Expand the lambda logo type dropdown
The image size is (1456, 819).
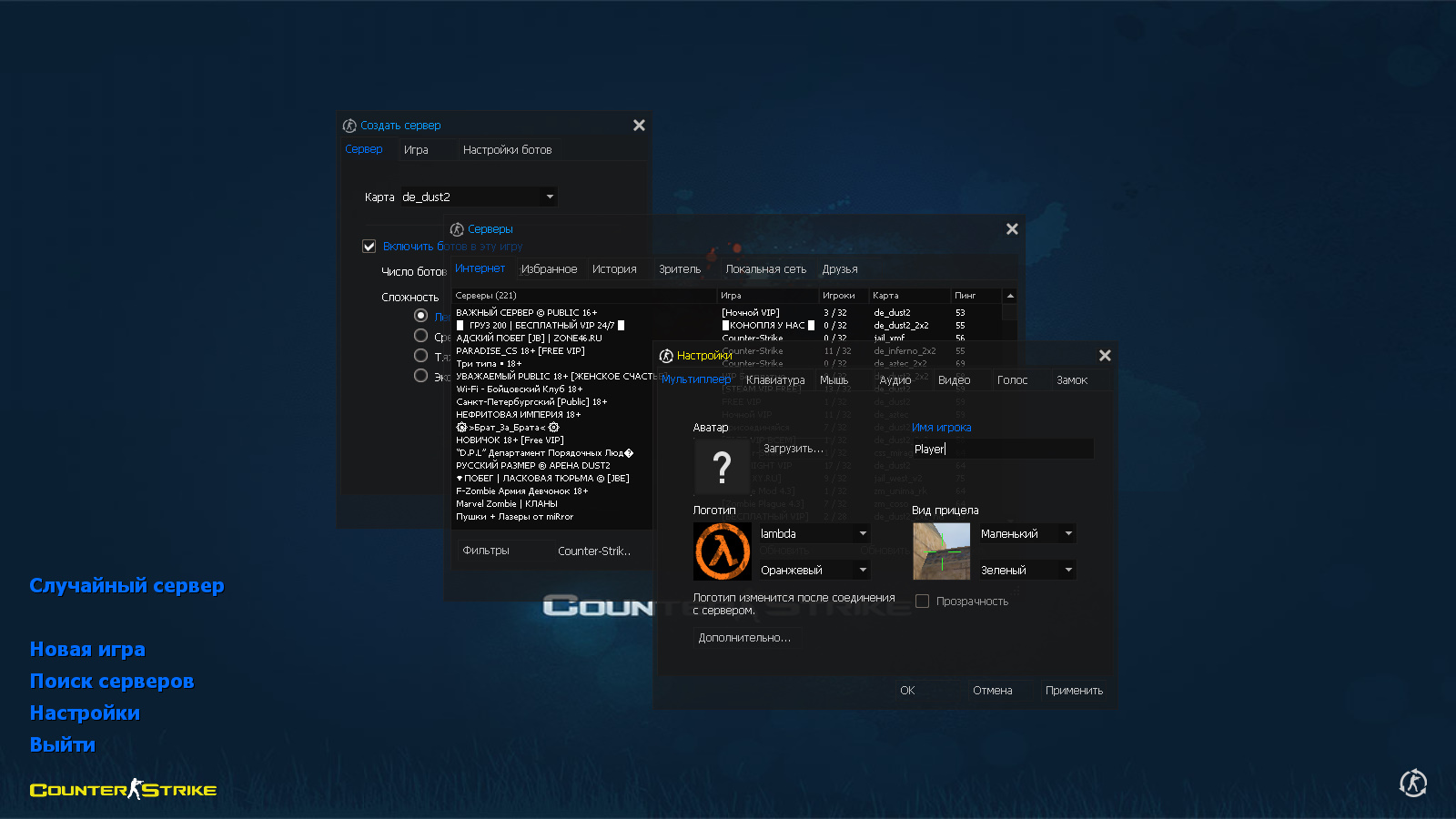(x=862, y=534)
